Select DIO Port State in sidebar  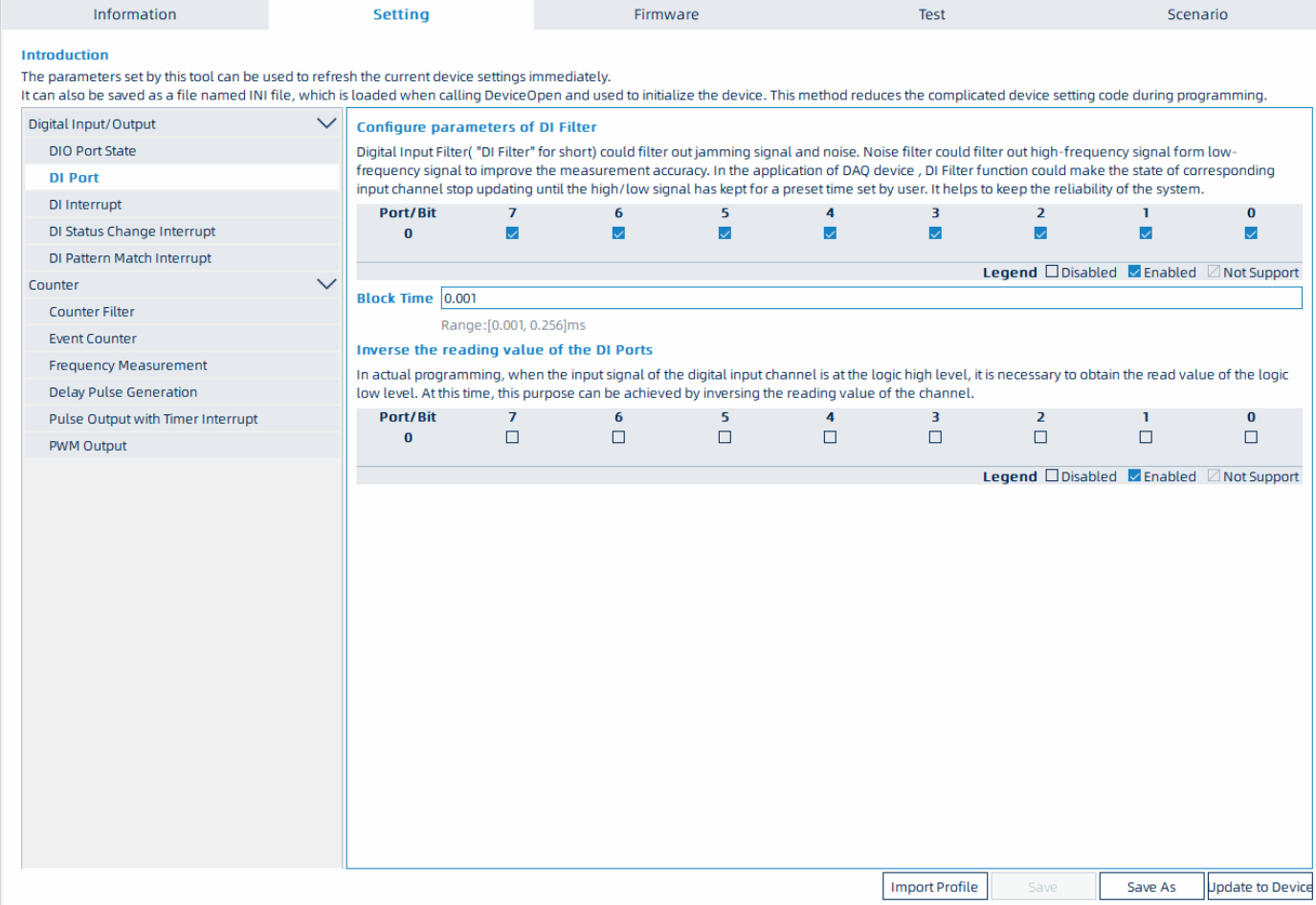point(93,151)
